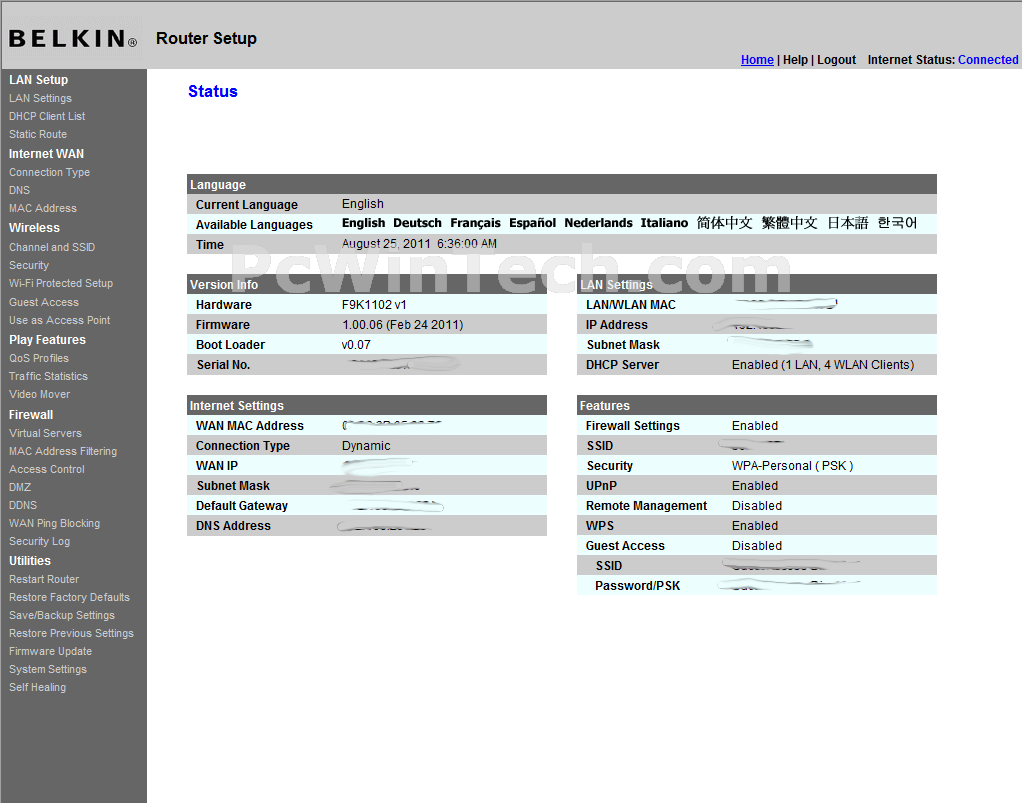Open Firmware Update page
The image size is (1022, 803).
coord(50,651)
